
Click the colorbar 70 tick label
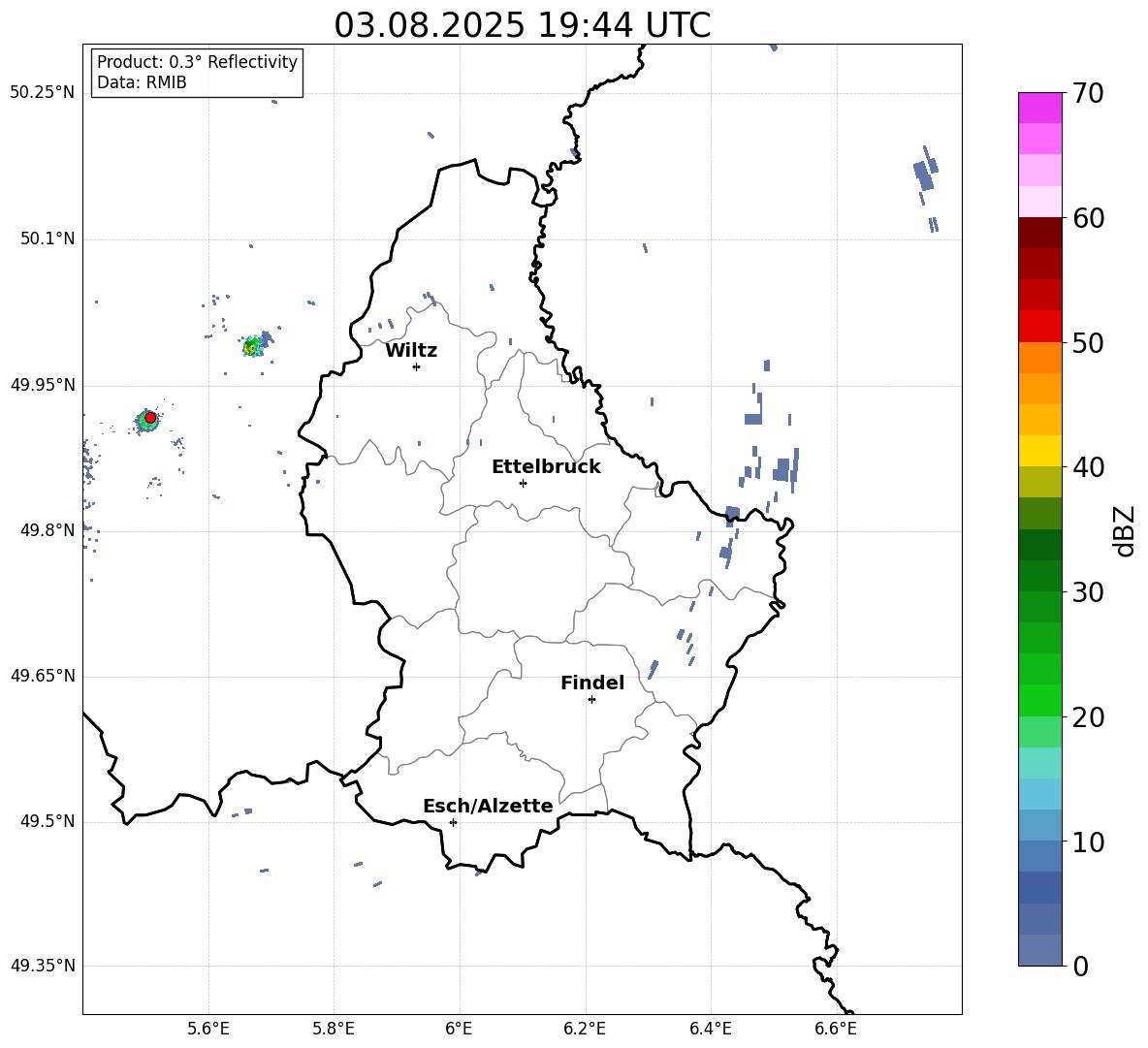(x=1088, y=93)
